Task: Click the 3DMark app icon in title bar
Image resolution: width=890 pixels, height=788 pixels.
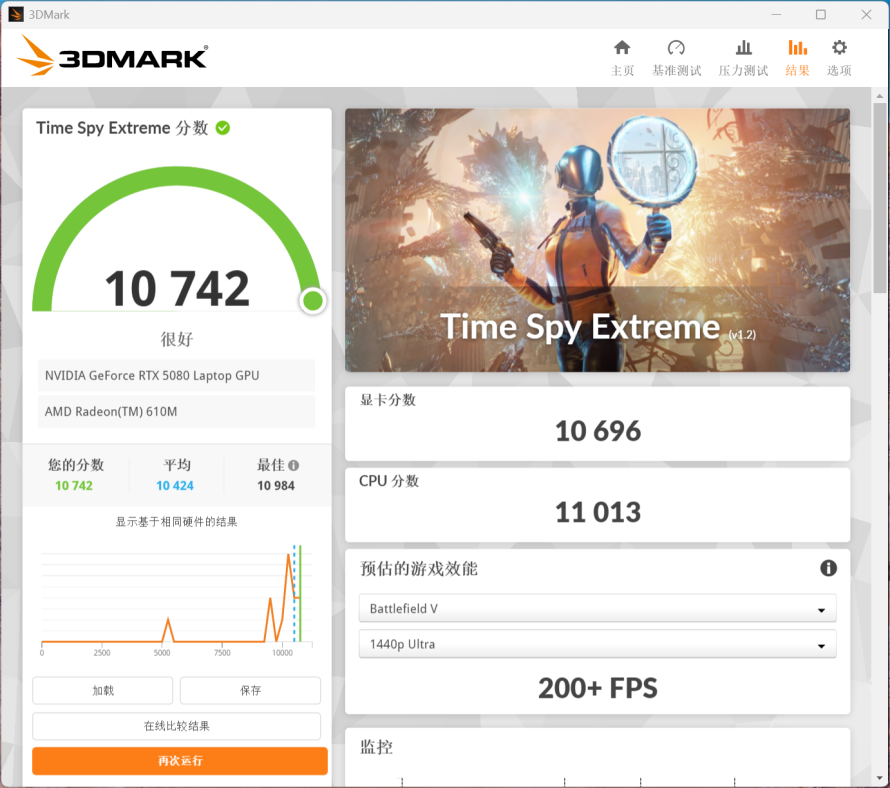Action: point(15,14)
